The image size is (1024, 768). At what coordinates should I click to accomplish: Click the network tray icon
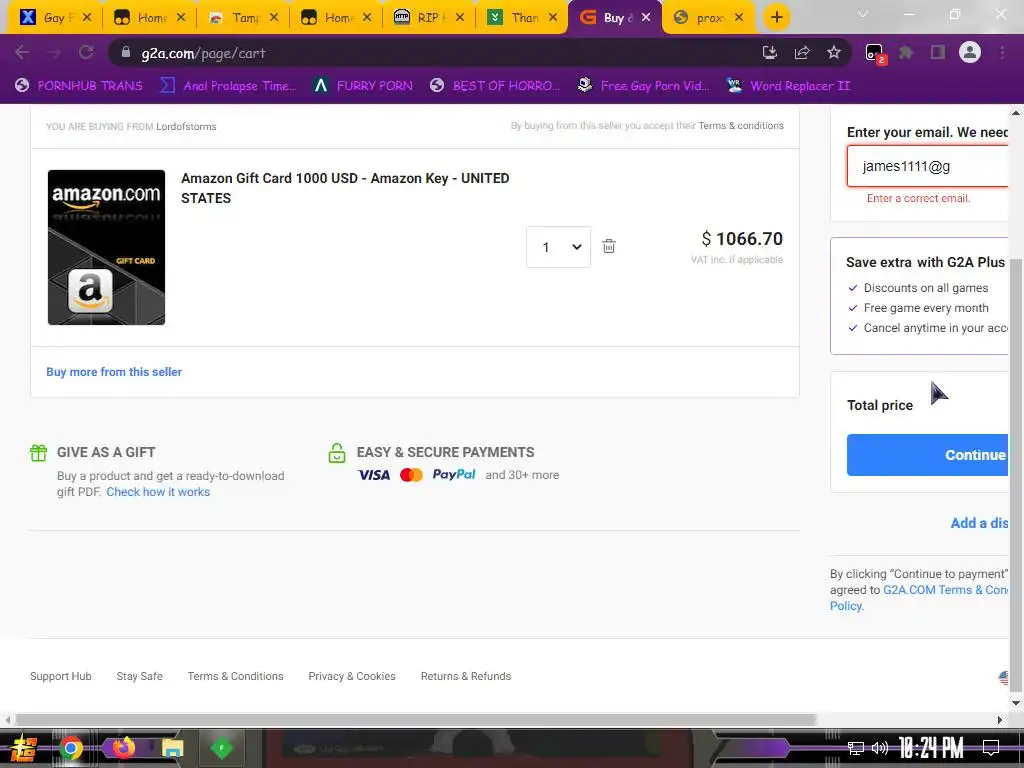click(x=855, y=748)
